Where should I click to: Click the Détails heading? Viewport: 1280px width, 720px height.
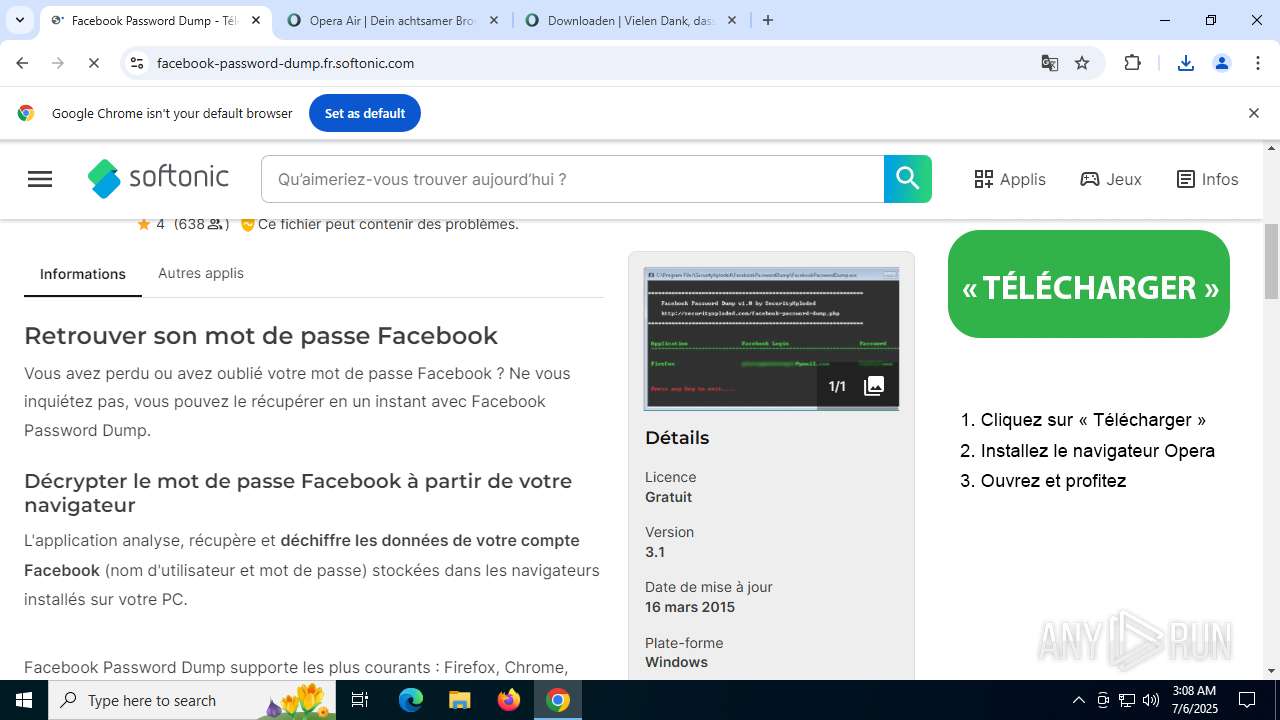tap(677, 438)
